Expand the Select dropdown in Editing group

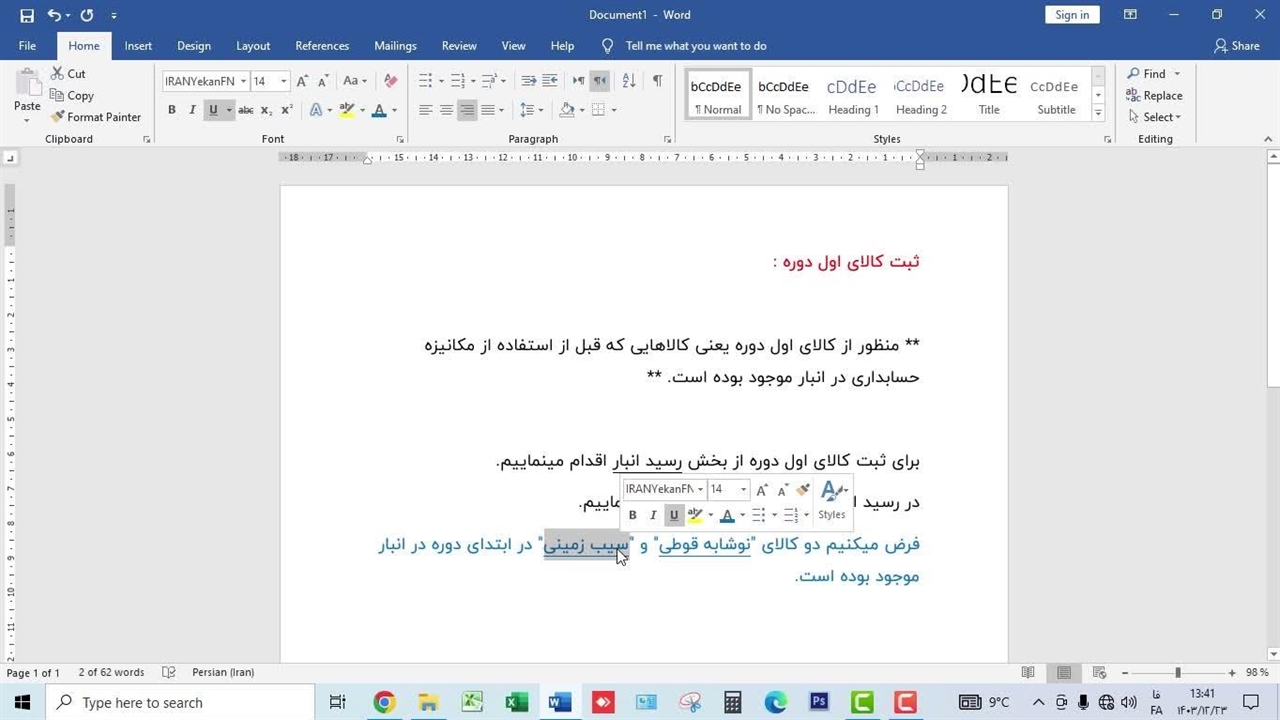[x=1161, y=117]
